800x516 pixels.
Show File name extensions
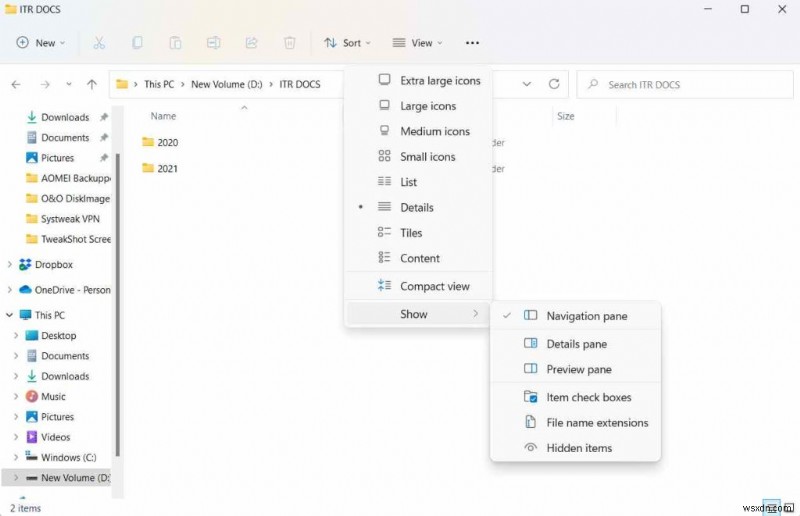point(576,423)
